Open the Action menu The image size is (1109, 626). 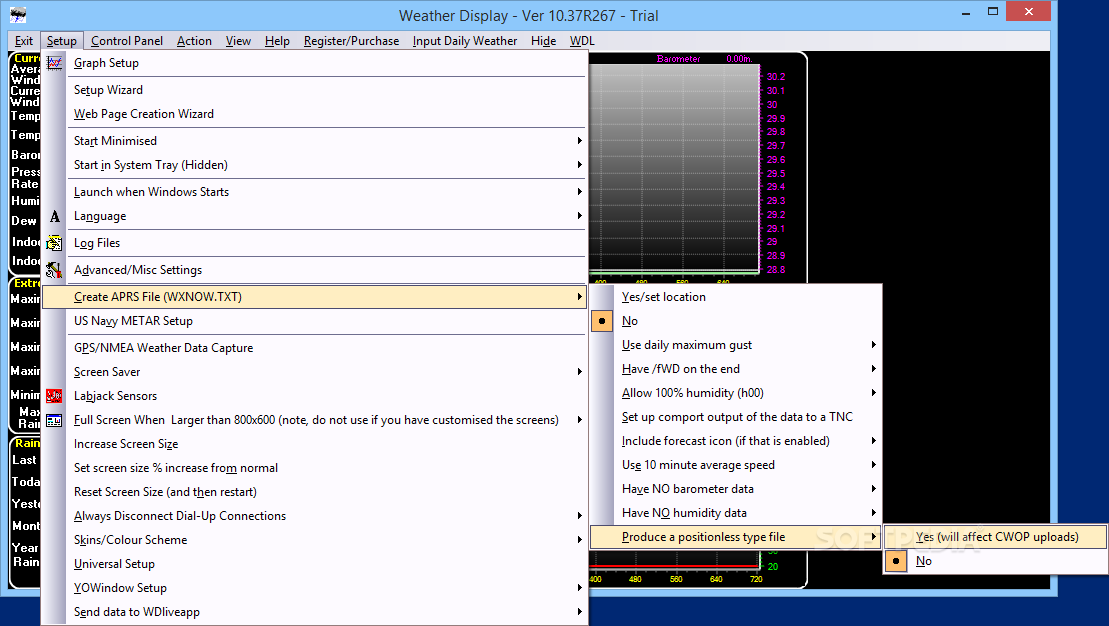coord(194,41)
